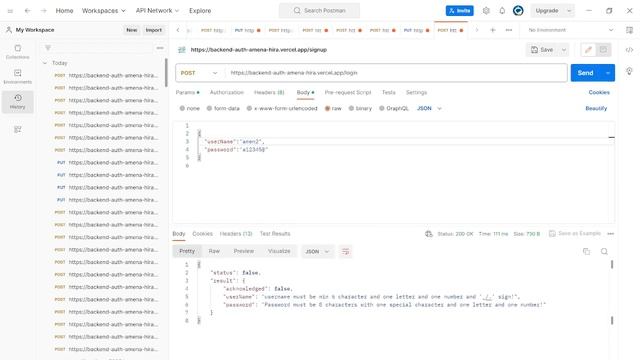Viewport: 640px width, 360px height.
Task: Open the code snippet panel
Action: tap(629, 50)
